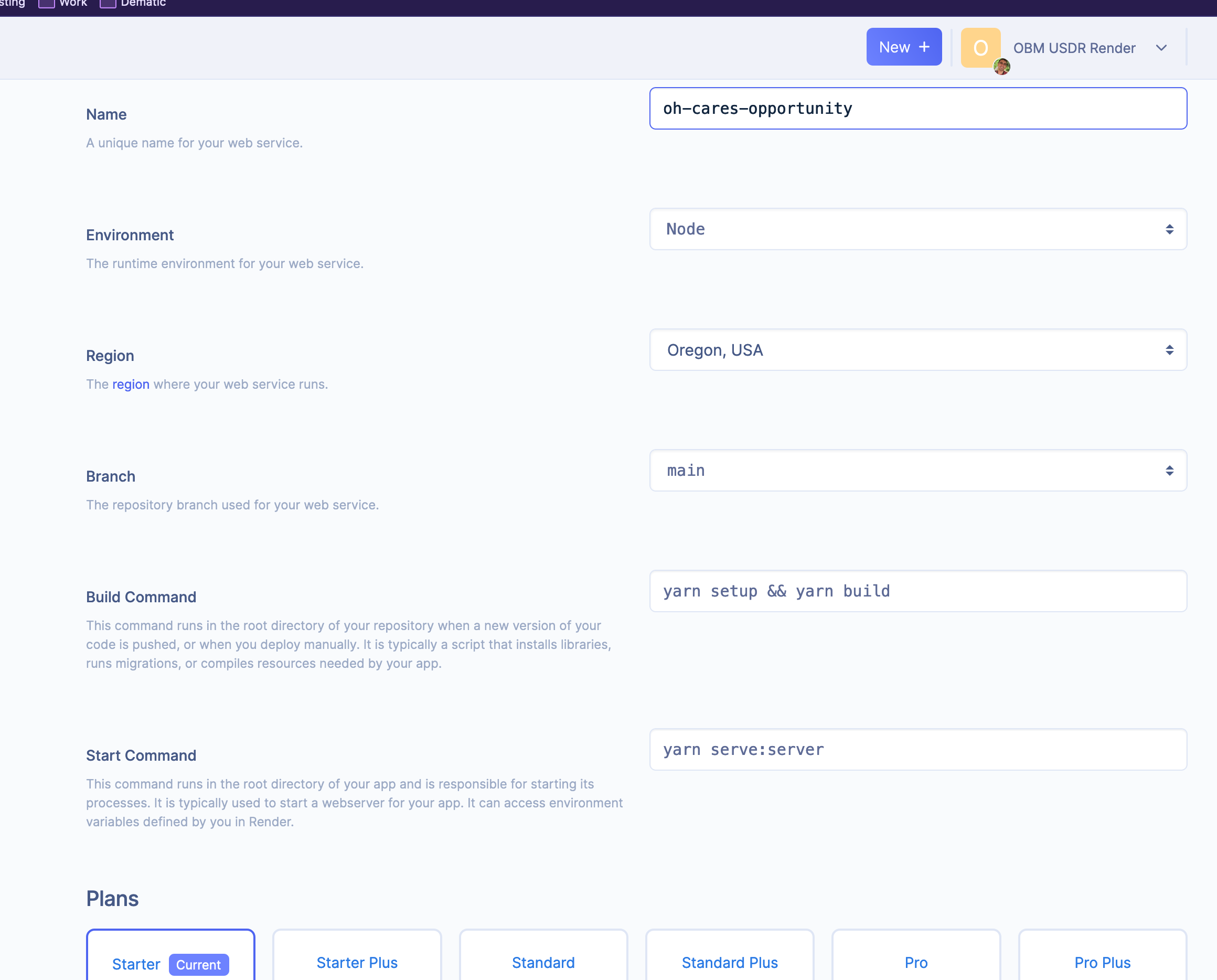This screenshot has width=1217, height=980.
Task: Click the Start Command input field
Action: tap(918, 750)
